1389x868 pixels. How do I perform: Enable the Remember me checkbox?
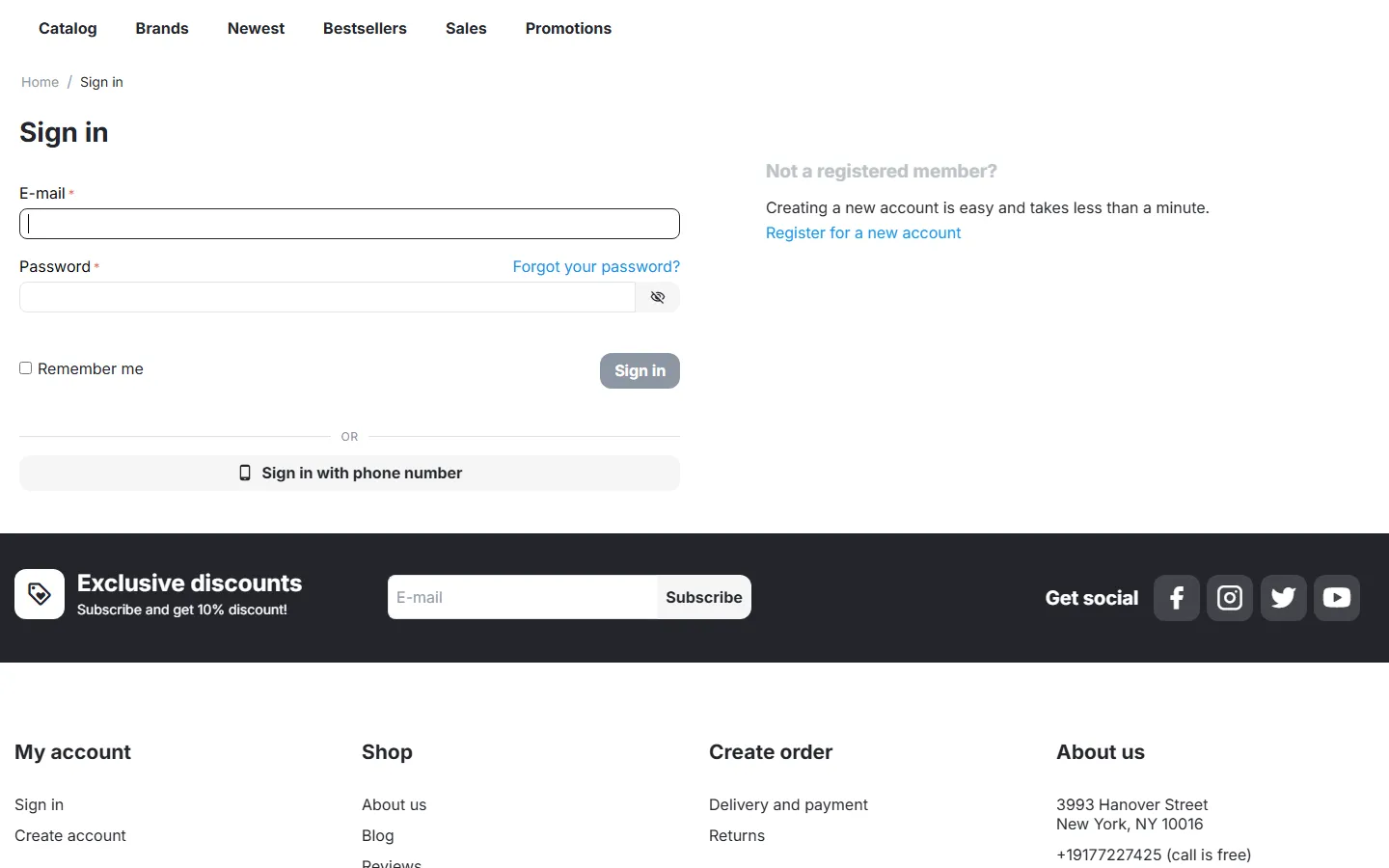26,368
